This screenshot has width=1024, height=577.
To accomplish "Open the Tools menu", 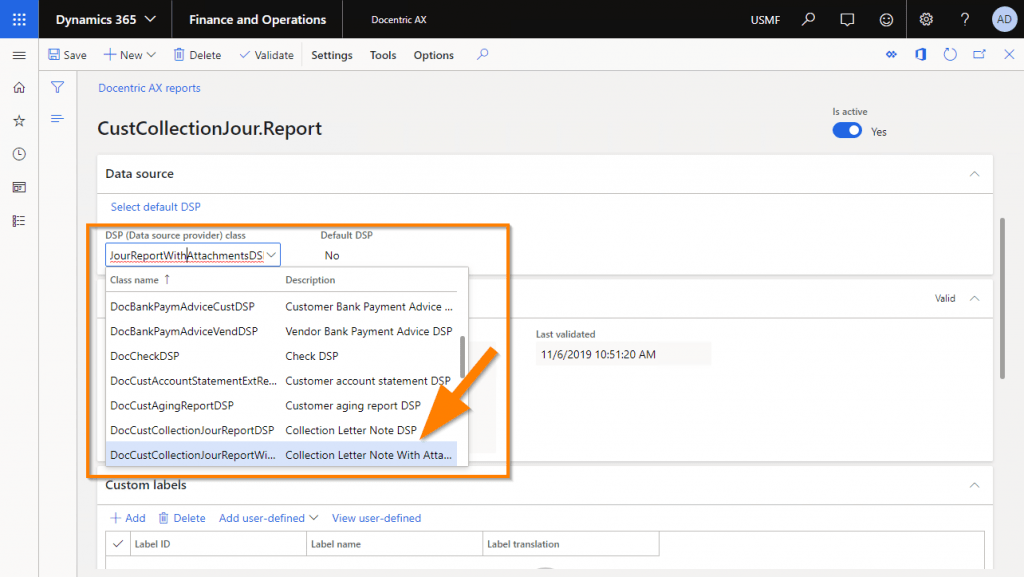I will pos(382,55).
